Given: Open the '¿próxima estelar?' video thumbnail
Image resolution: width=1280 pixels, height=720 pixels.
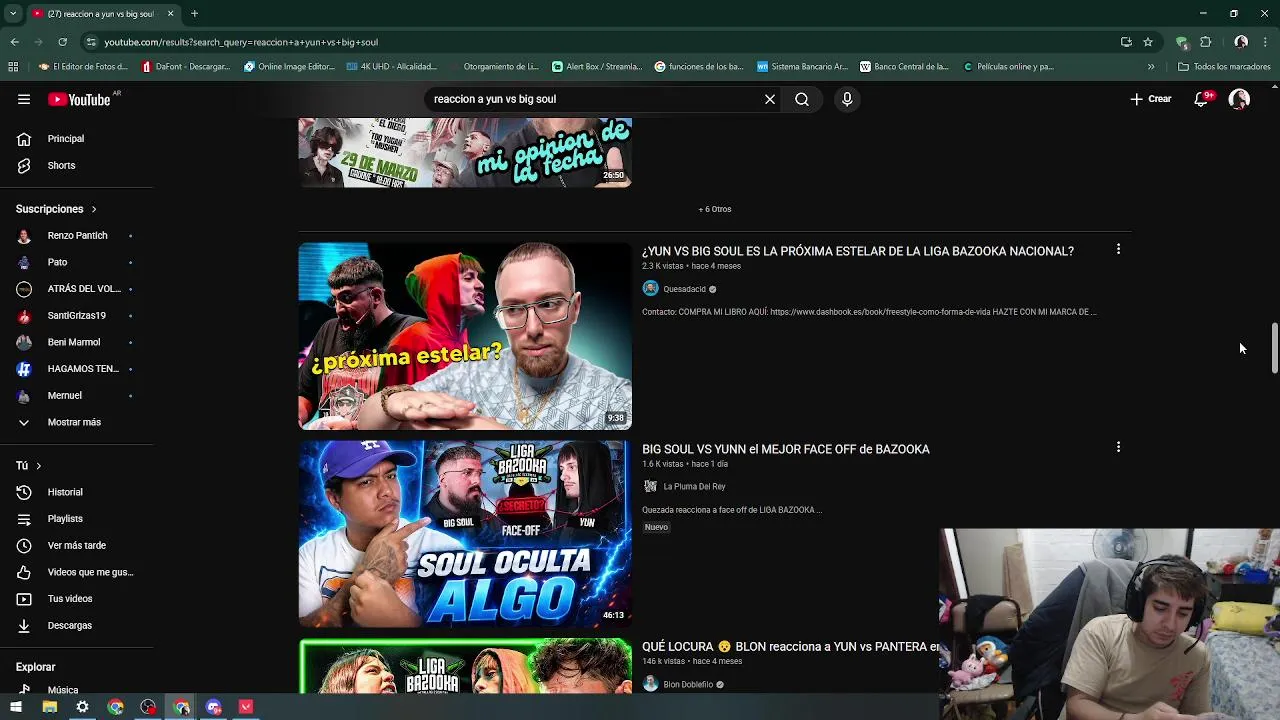Looking at the screenshot, I should coord(465,336).
